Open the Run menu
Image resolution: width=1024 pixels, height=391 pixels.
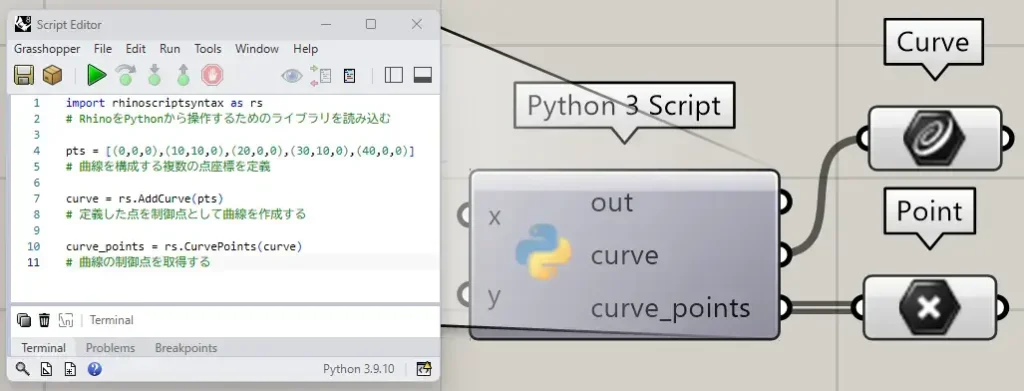pyautogui.click(x=170, y=49)
